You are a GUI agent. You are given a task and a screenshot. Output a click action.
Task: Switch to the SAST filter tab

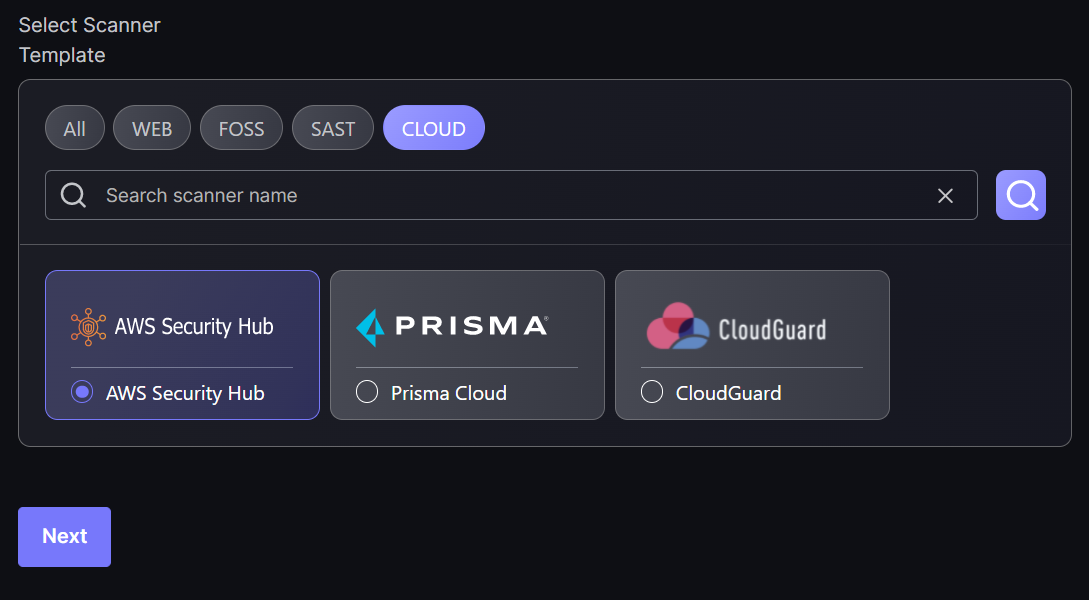[333, 128]
